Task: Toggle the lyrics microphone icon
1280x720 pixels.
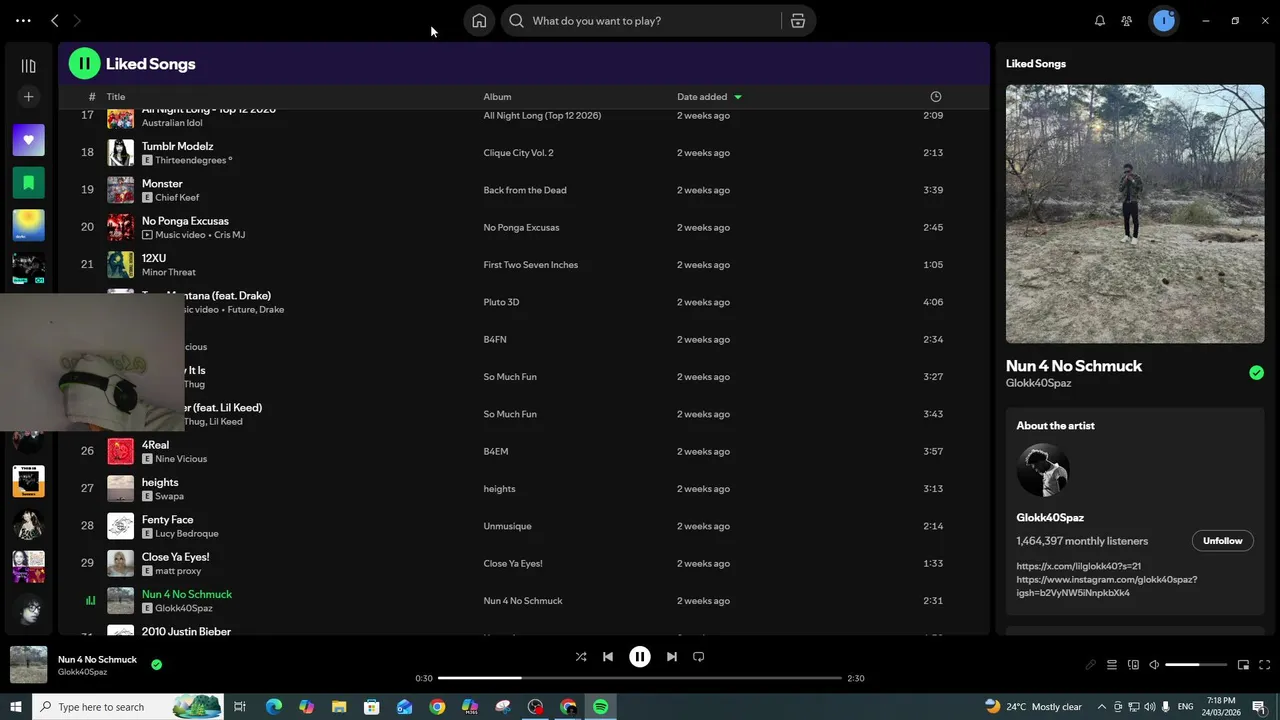Action: (x=1090, y=665)
